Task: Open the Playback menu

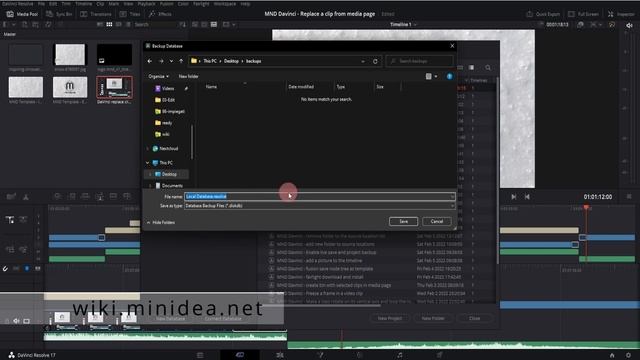Action: (146, 3)
